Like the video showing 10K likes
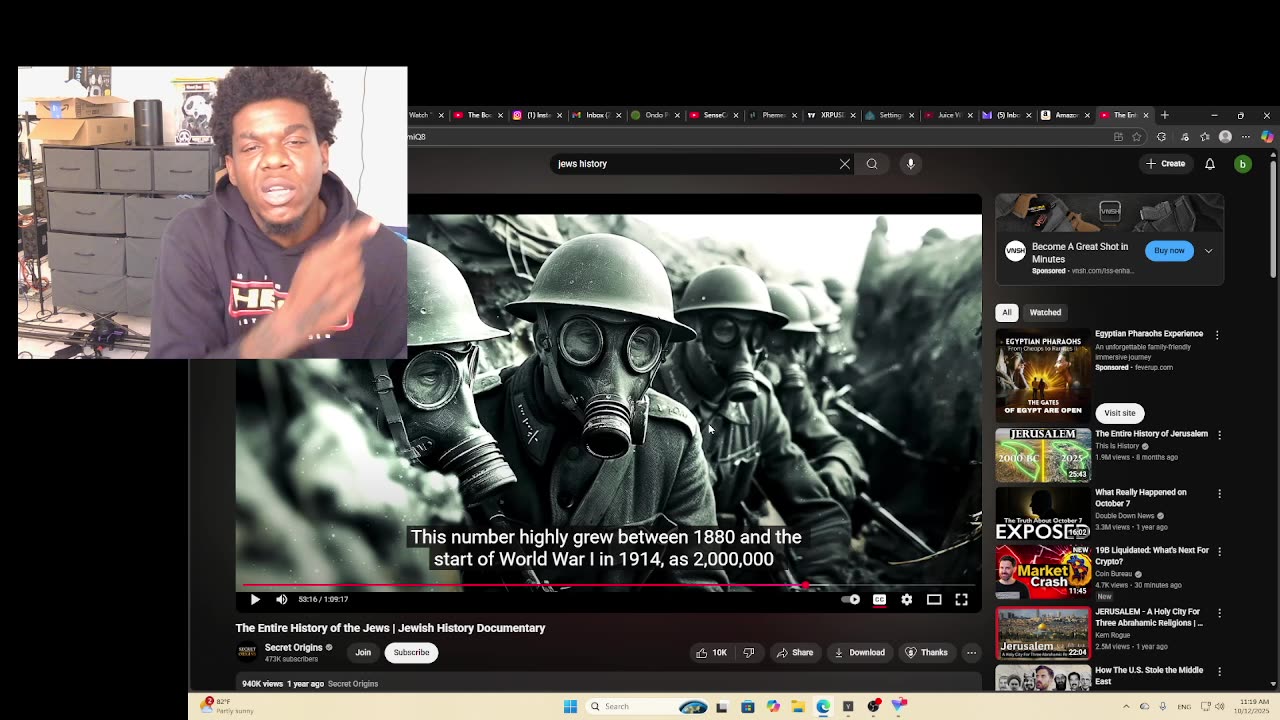 [711, 653]
